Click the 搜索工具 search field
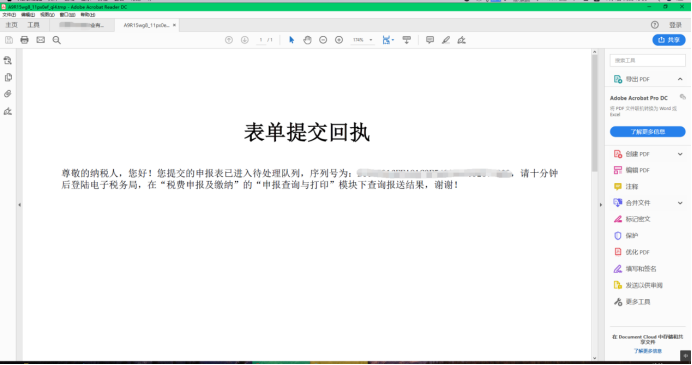692x365 pixels. 647,60
